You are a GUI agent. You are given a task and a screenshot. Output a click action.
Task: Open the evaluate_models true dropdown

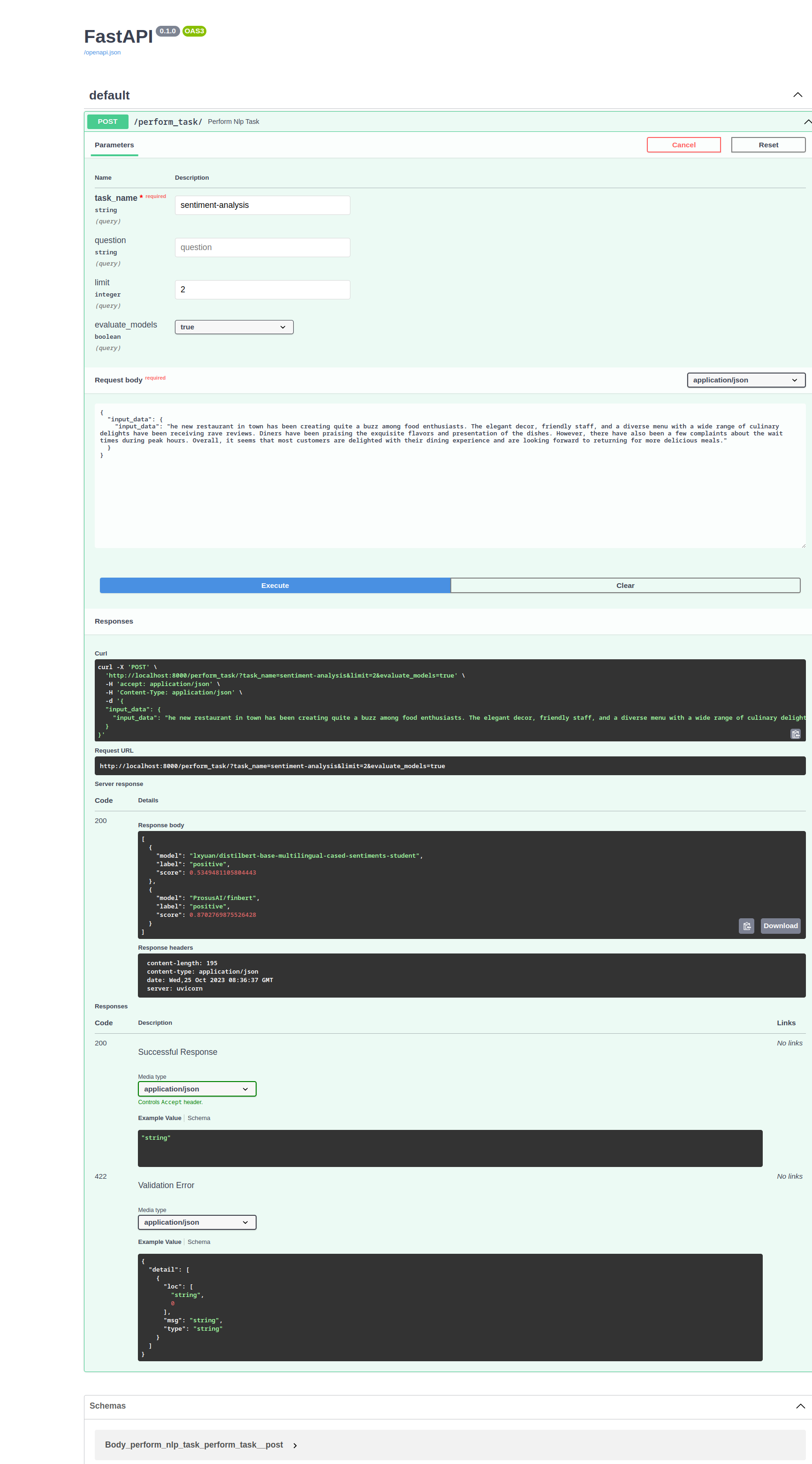point(234,328)
